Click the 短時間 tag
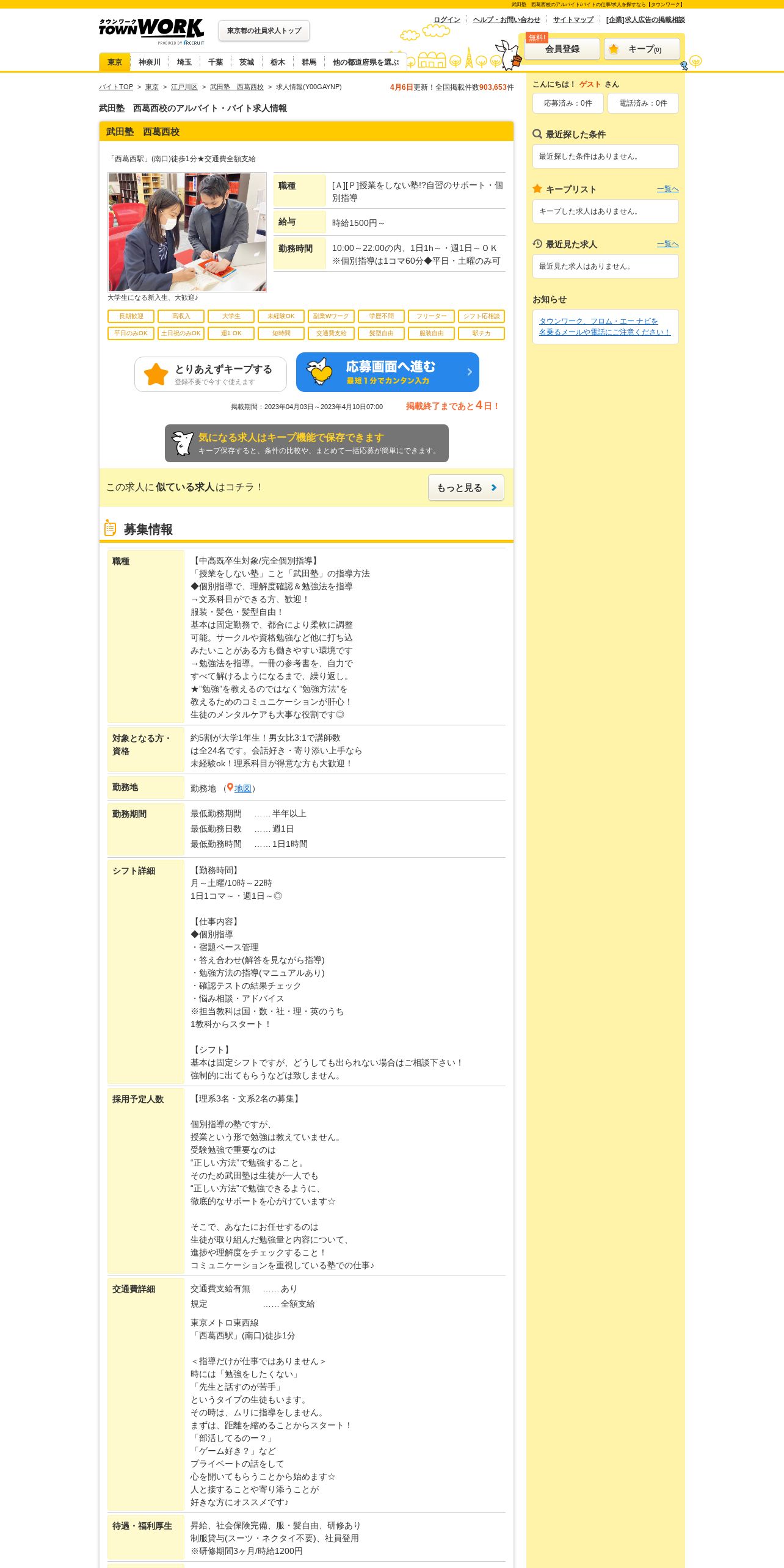784x1568 pixels. pyautogui.click(x=281, y=333)
